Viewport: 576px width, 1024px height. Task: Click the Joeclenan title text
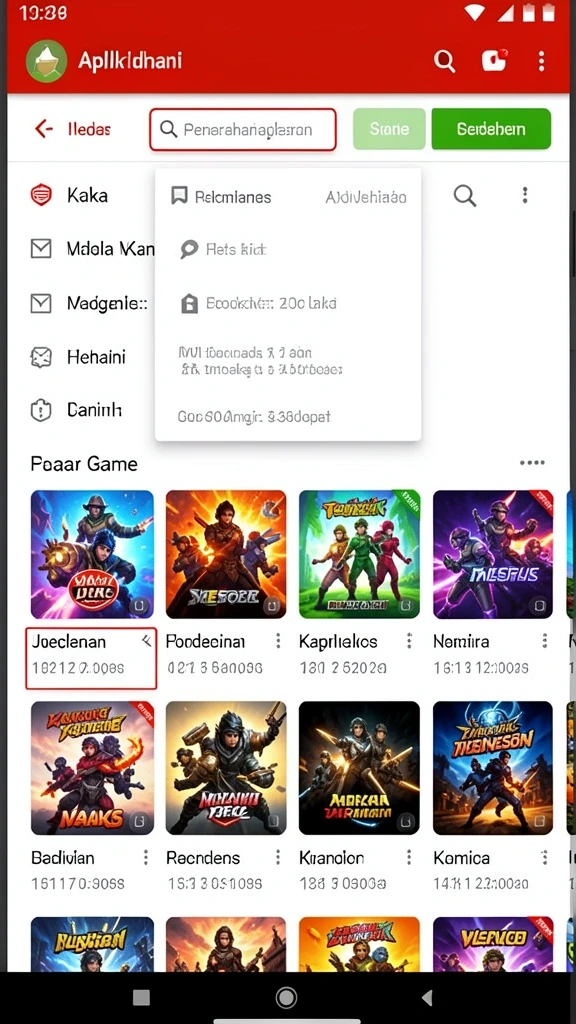pos(69,641)
